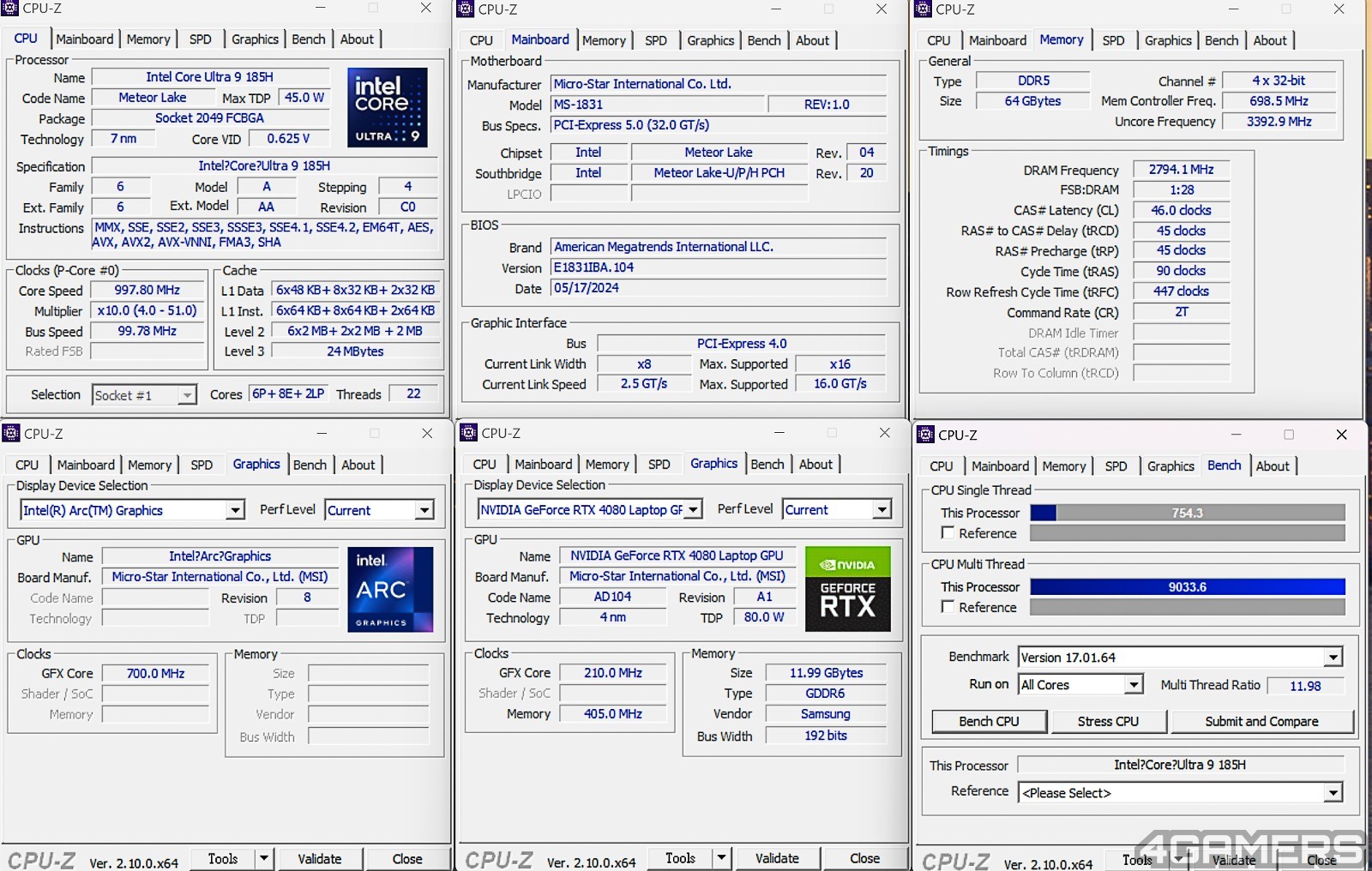Switch to the Mainboard tab in the CPU-tab window
The image size is (1372, 871).
coord(85,39)
